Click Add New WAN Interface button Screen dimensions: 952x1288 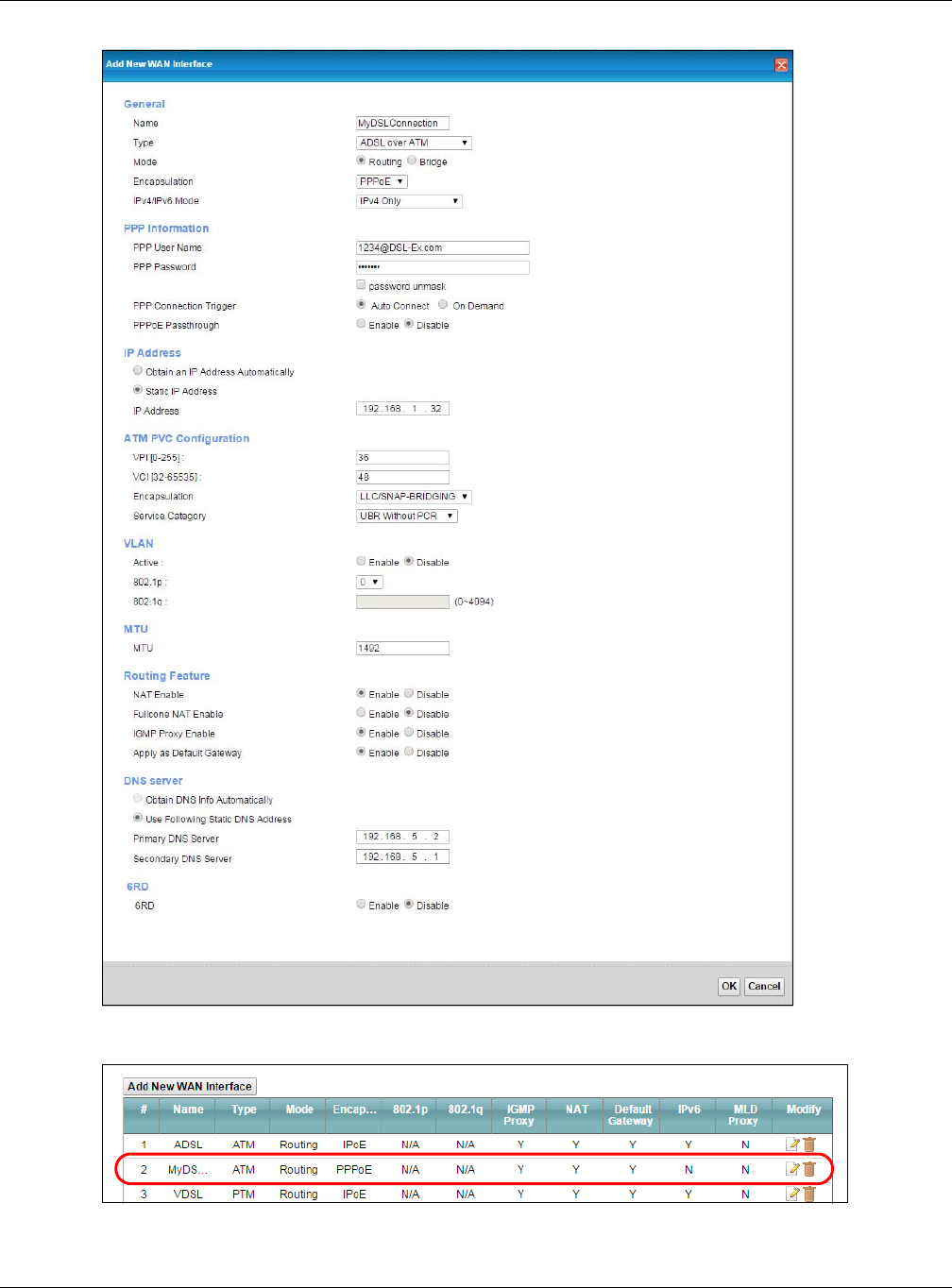(x=190, y=1087)
